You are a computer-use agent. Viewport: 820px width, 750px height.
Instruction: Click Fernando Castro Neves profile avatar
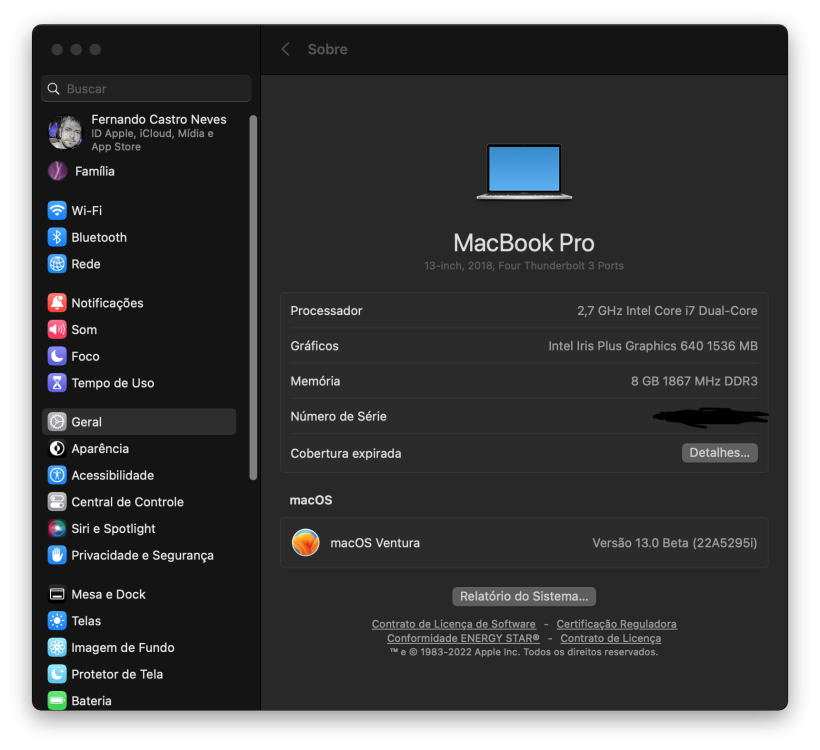coord(65,133)
